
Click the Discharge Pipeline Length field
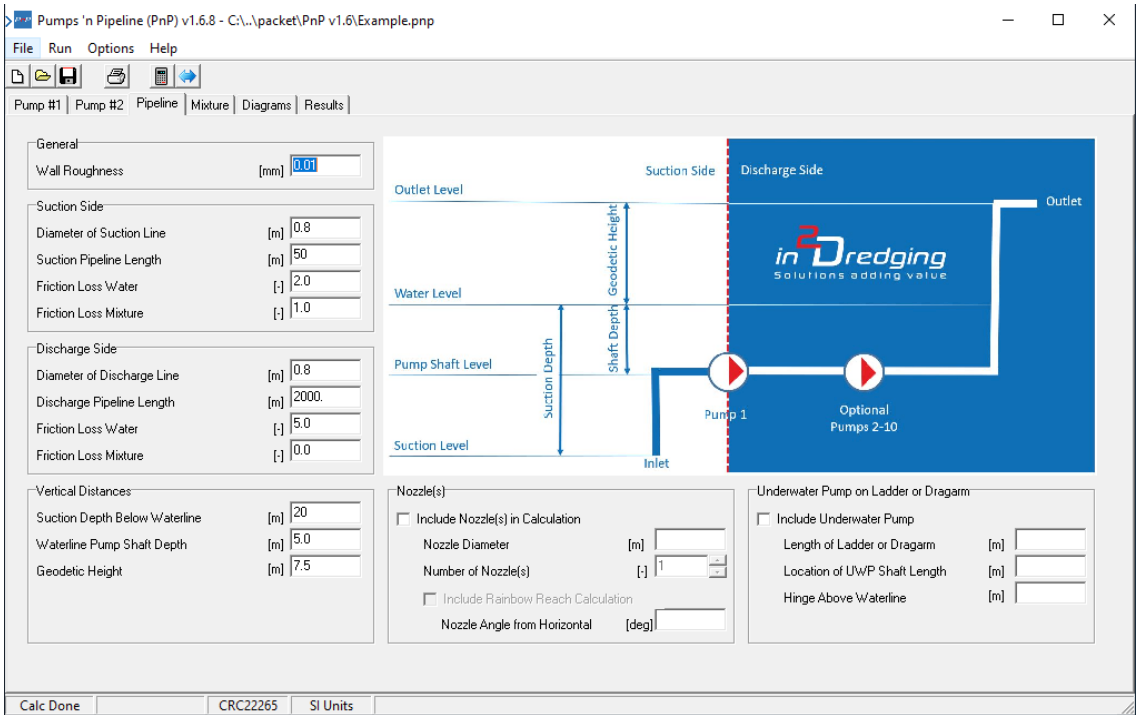pyautogui.click(x=325, y=398)
